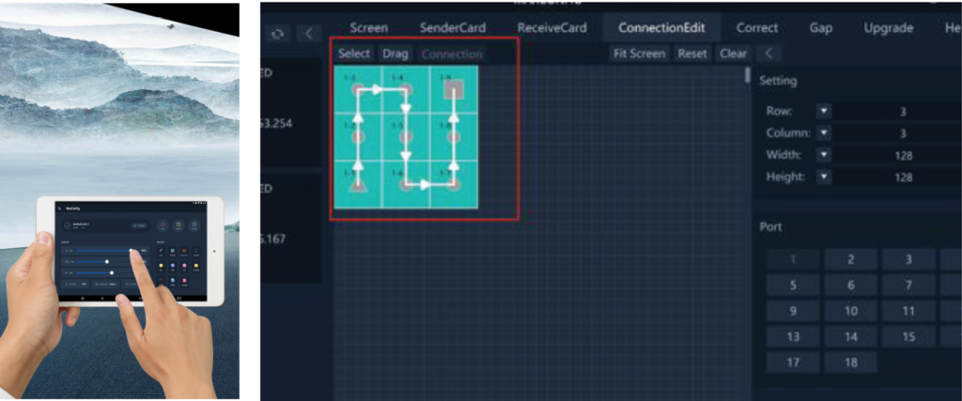Choose the Connection mode button

(x=452, y=54)
